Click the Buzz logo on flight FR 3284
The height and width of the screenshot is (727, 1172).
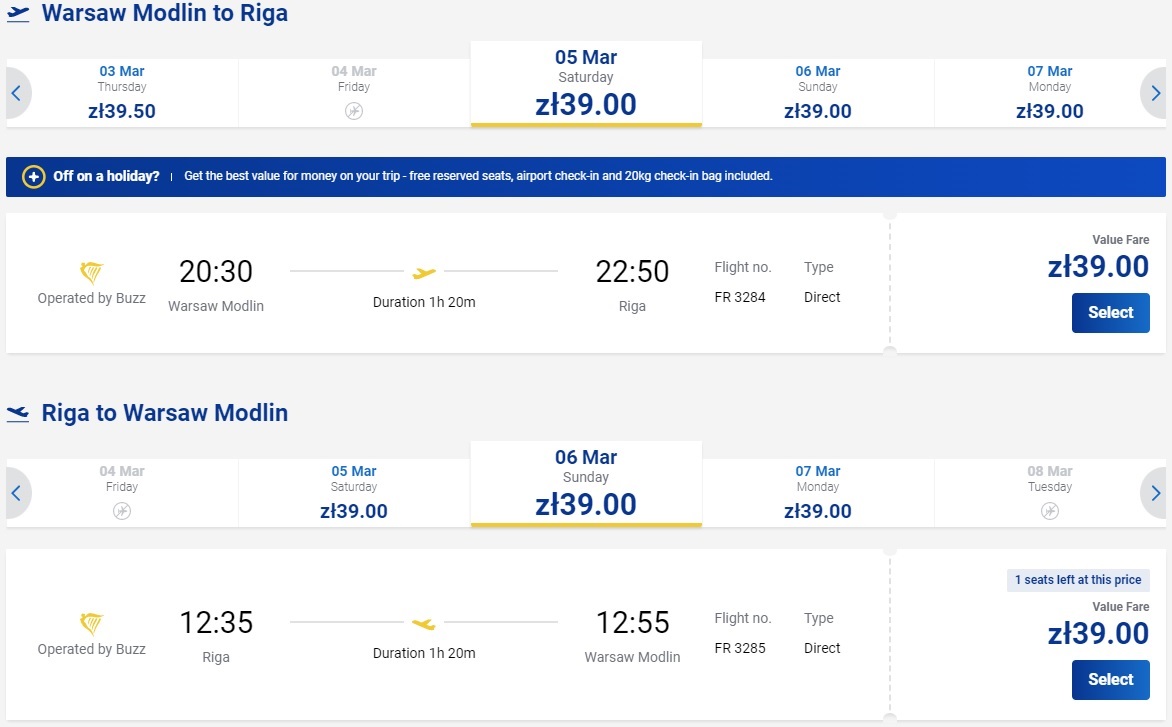[x=91, y=272]
